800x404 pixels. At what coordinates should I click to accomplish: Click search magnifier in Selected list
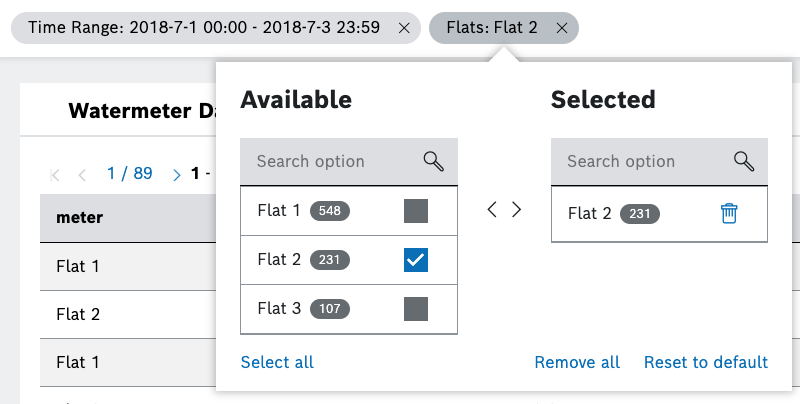(743, 161)
